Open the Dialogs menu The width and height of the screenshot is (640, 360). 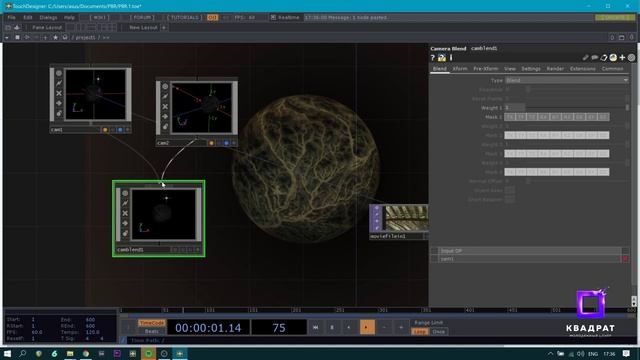[x=48, y=18]
